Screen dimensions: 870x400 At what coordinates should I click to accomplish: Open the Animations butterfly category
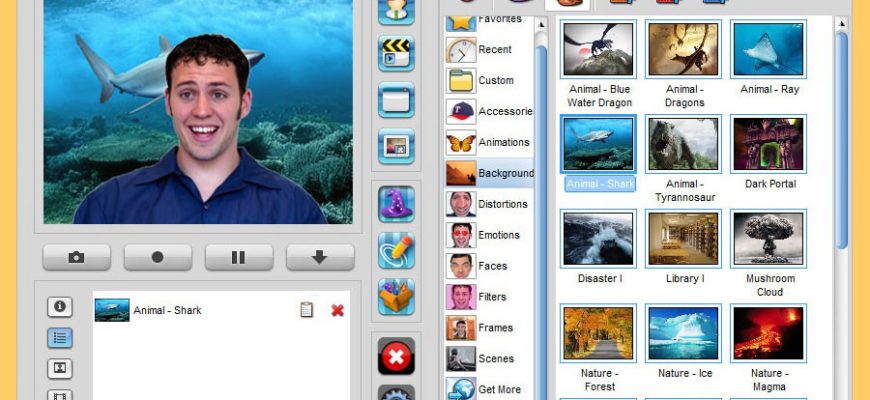tap(489, 143)
